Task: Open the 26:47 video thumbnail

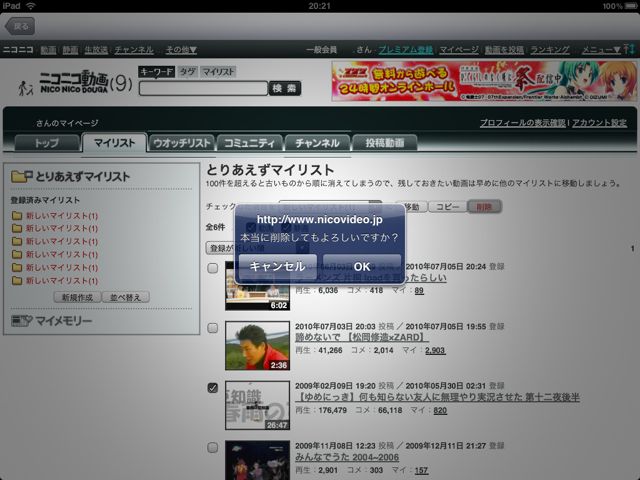Action: [258, 405]
